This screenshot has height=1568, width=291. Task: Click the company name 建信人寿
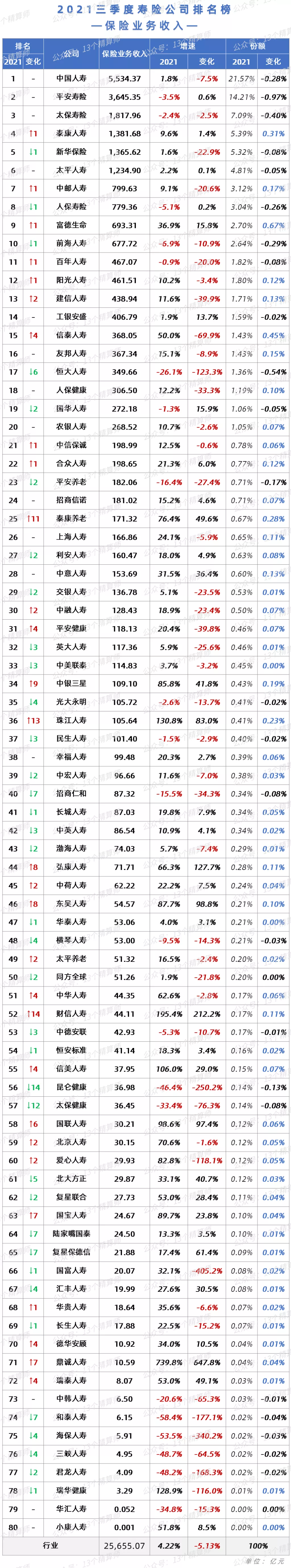tap(72, 299)
